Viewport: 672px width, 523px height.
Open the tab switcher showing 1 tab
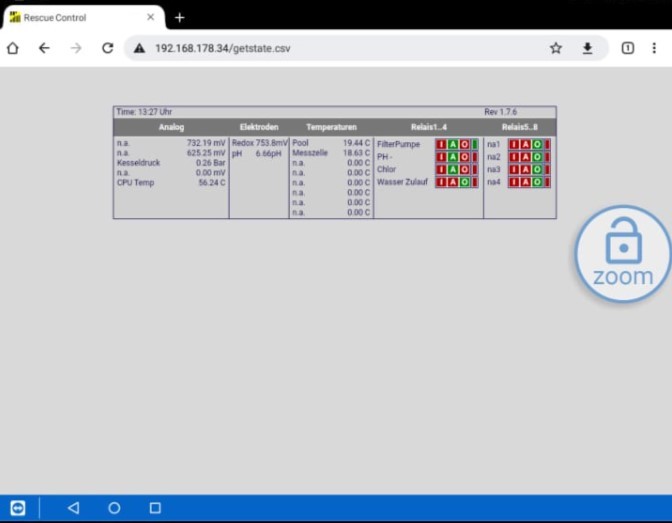[x=628, y=48]
